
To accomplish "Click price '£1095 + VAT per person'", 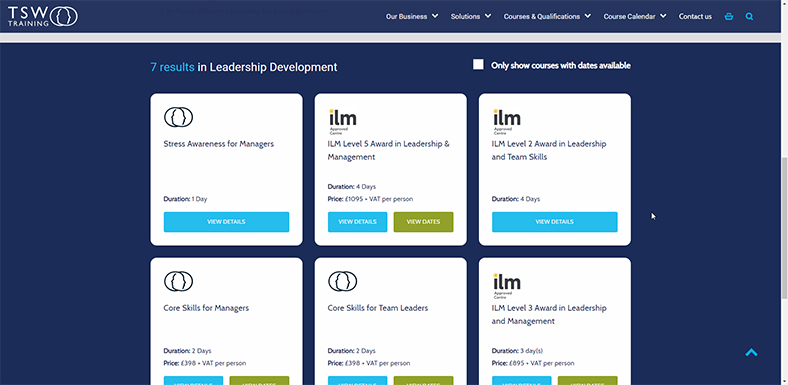I will pos(370,199).
